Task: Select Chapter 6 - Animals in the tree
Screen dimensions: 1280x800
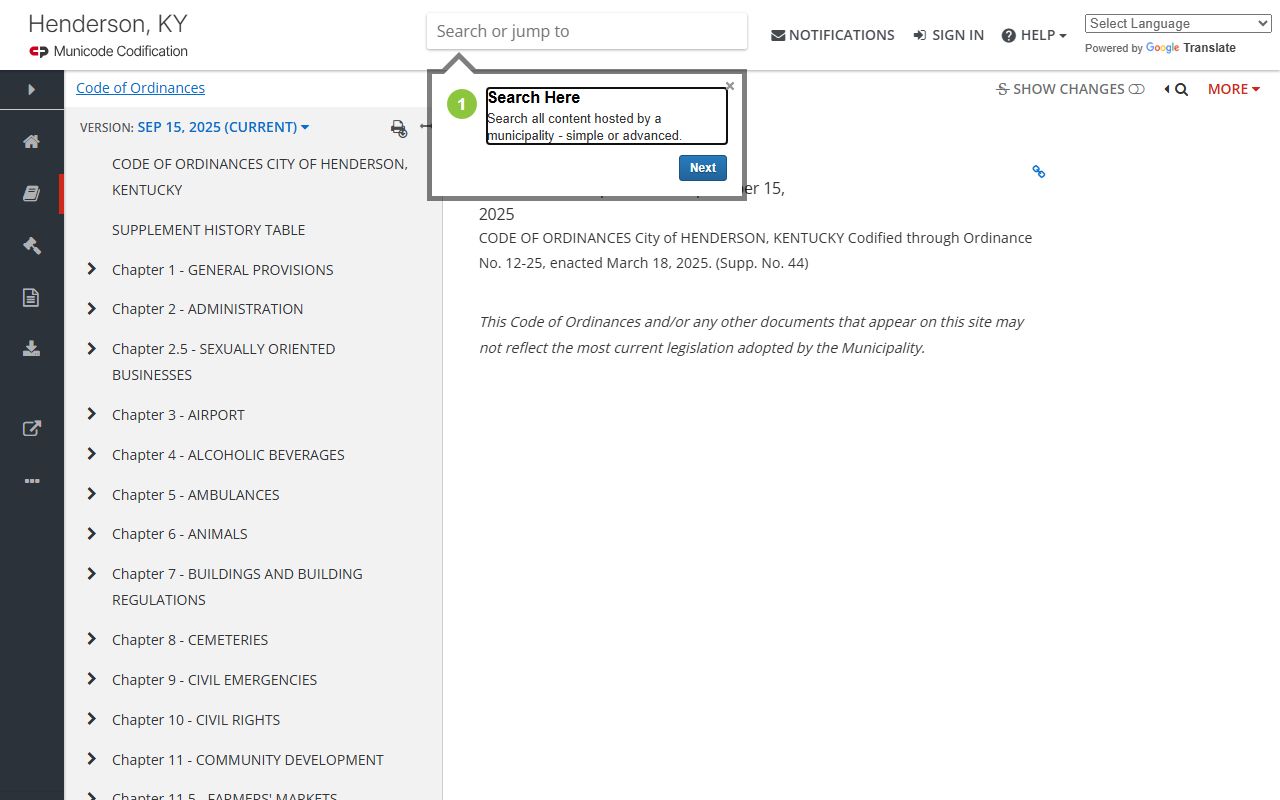Action: point(179,534)
